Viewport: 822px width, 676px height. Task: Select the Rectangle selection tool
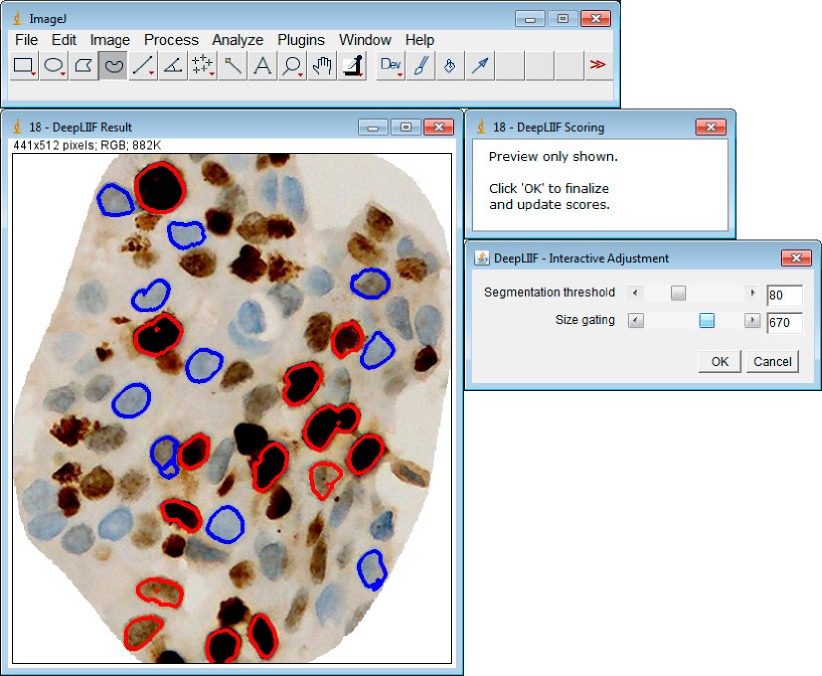coord(24,66)
